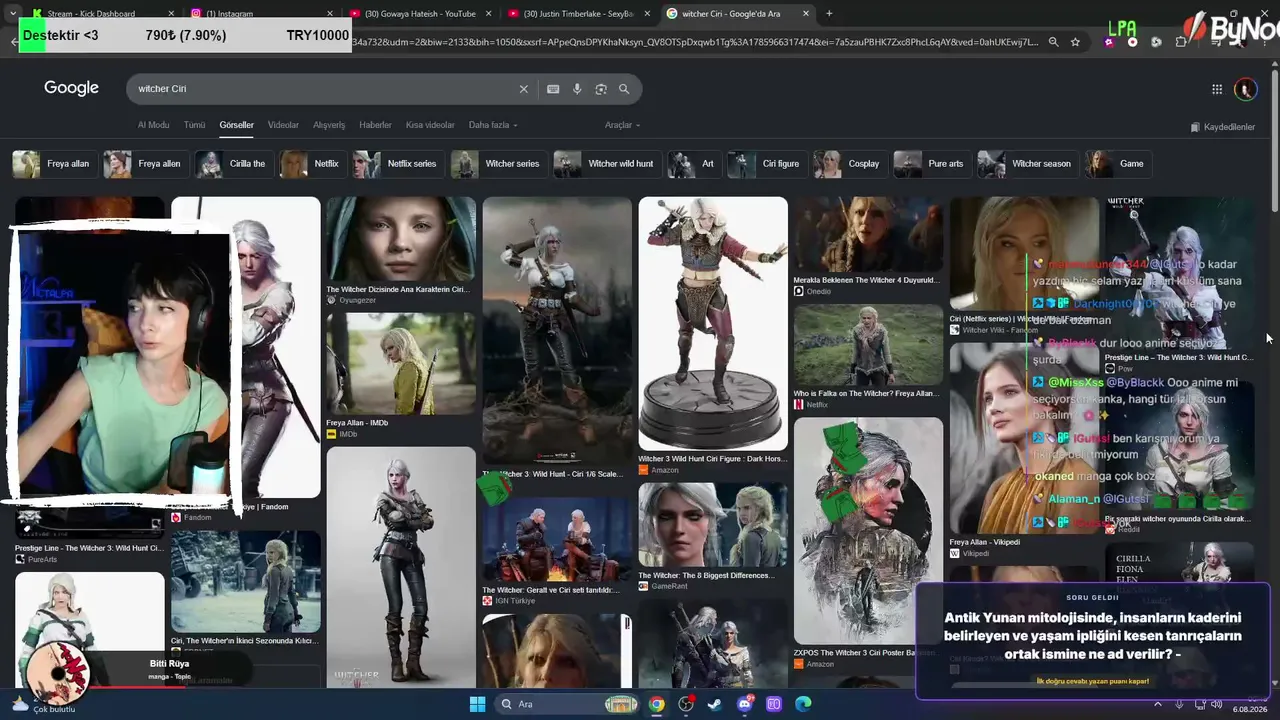Image resolution: width=1280 pixels, height=720 pixels.
Task: Open the Onedio Witcher 4 image result
Action: (x=868, y=234)
